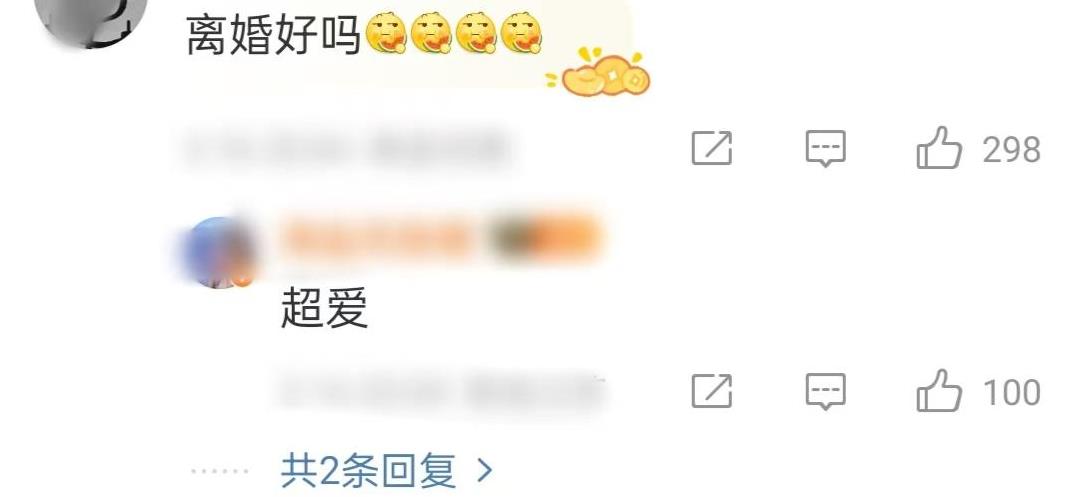Click the gold ingot coin decoration badge
Screen dimensions: 1076x497
point(599,73)
